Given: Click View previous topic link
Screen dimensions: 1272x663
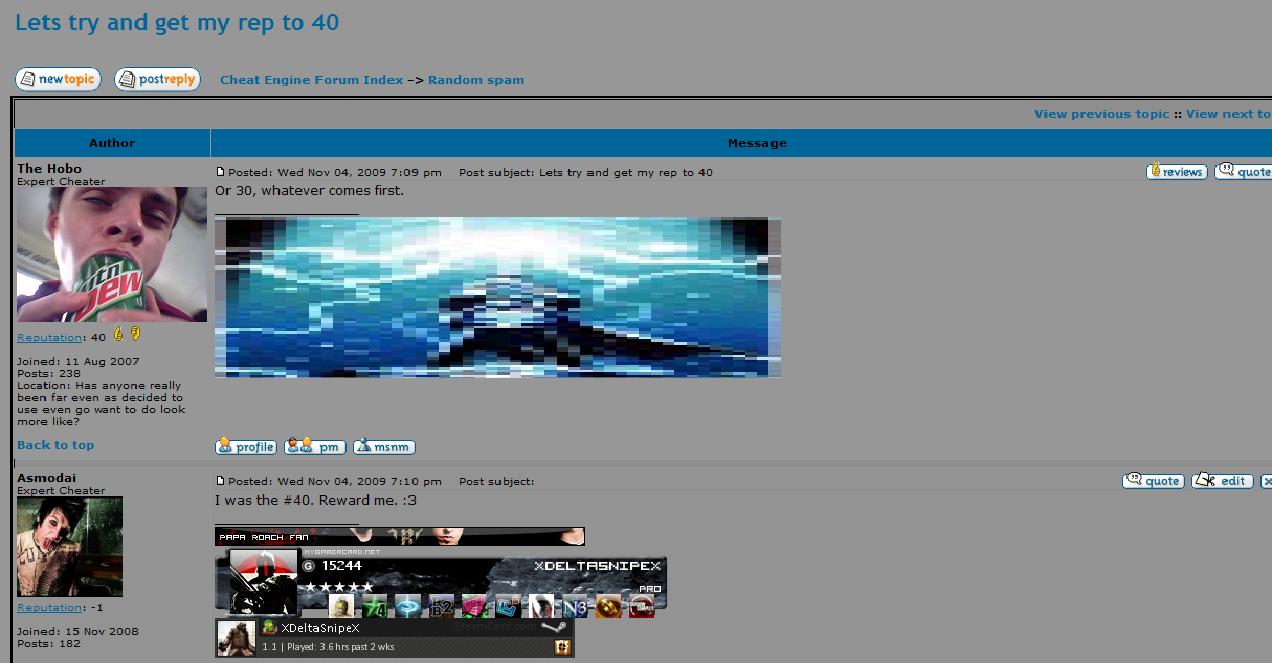Looking at the screenshot, I should coord(1101,114).
